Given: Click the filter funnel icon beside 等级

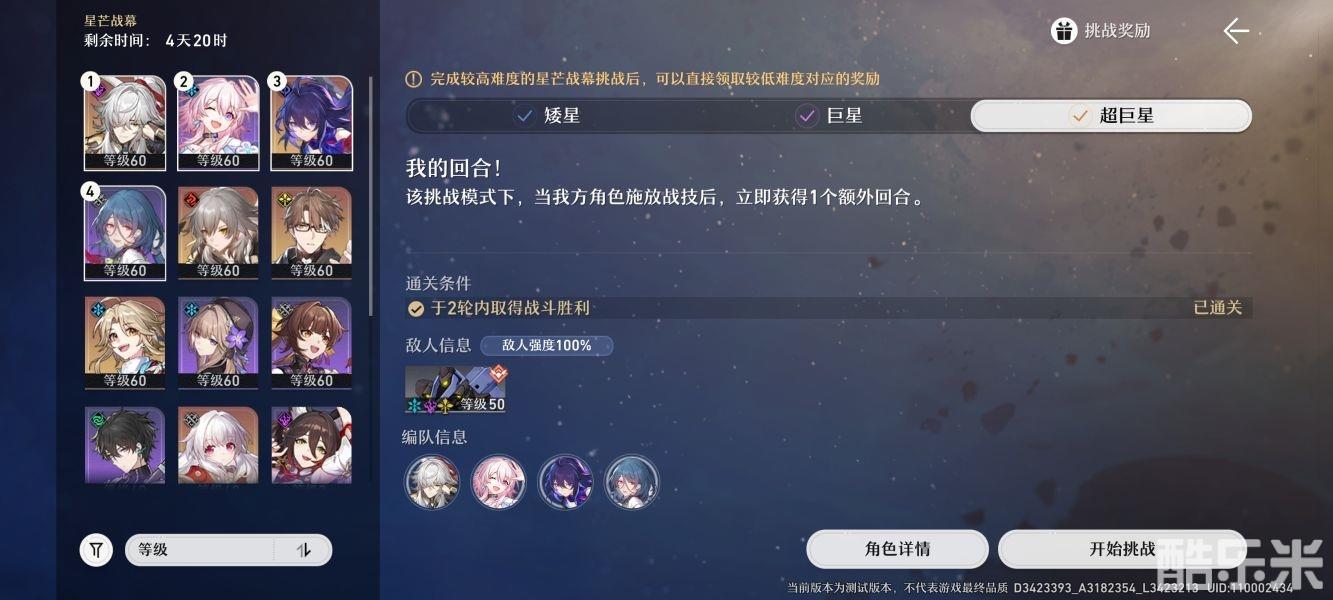Looking at the screenshot, I should [96, 549].
